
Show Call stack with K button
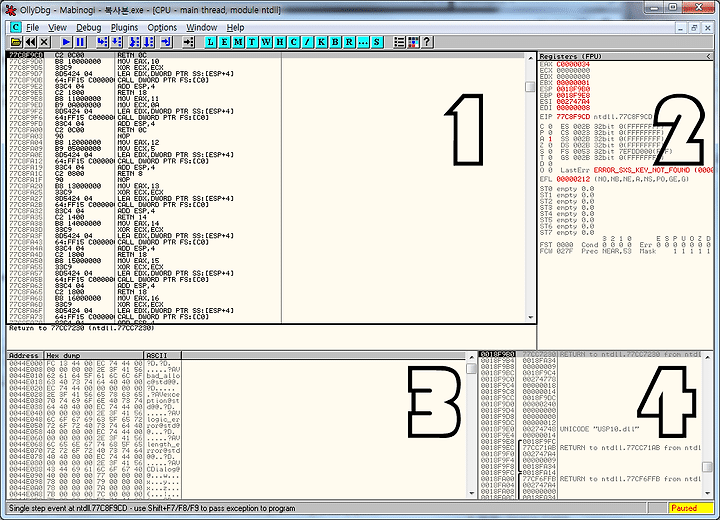tap(321, 42)
